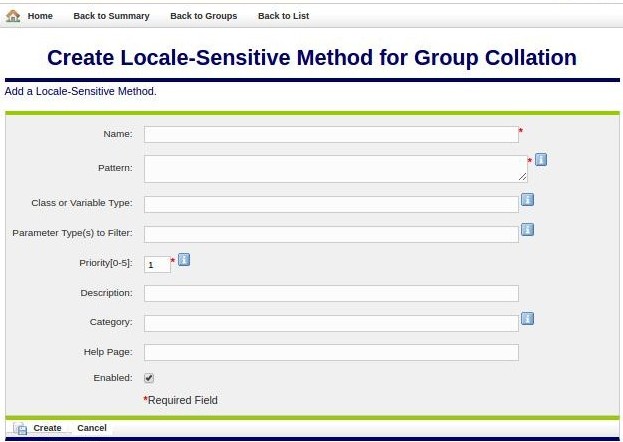Focus the Description input field
Viewport: 623px width, 442px height.
coord(331,293)
